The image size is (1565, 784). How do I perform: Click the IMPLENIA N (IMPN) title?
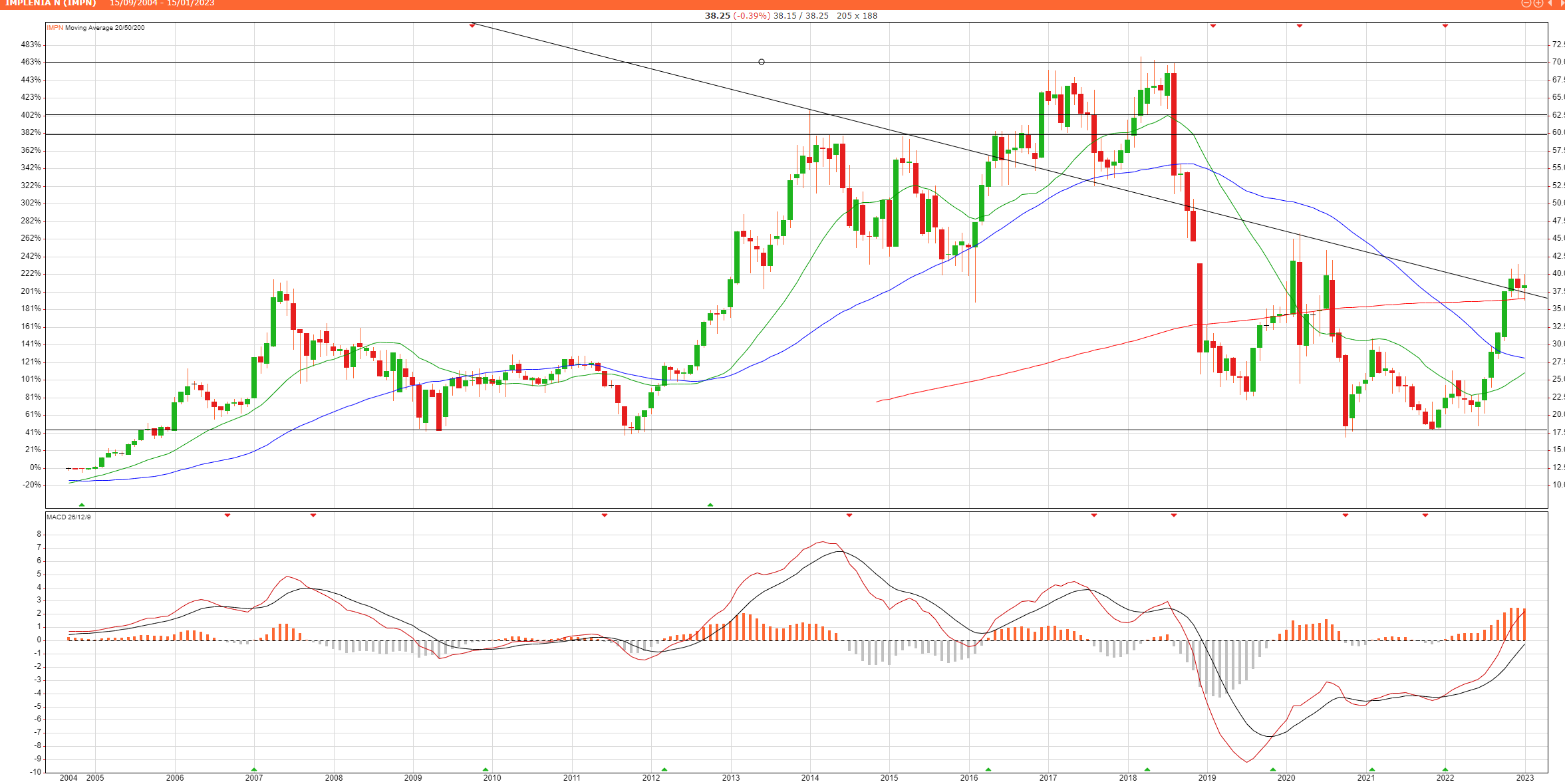pyautogui.click(x=51, y=3)
